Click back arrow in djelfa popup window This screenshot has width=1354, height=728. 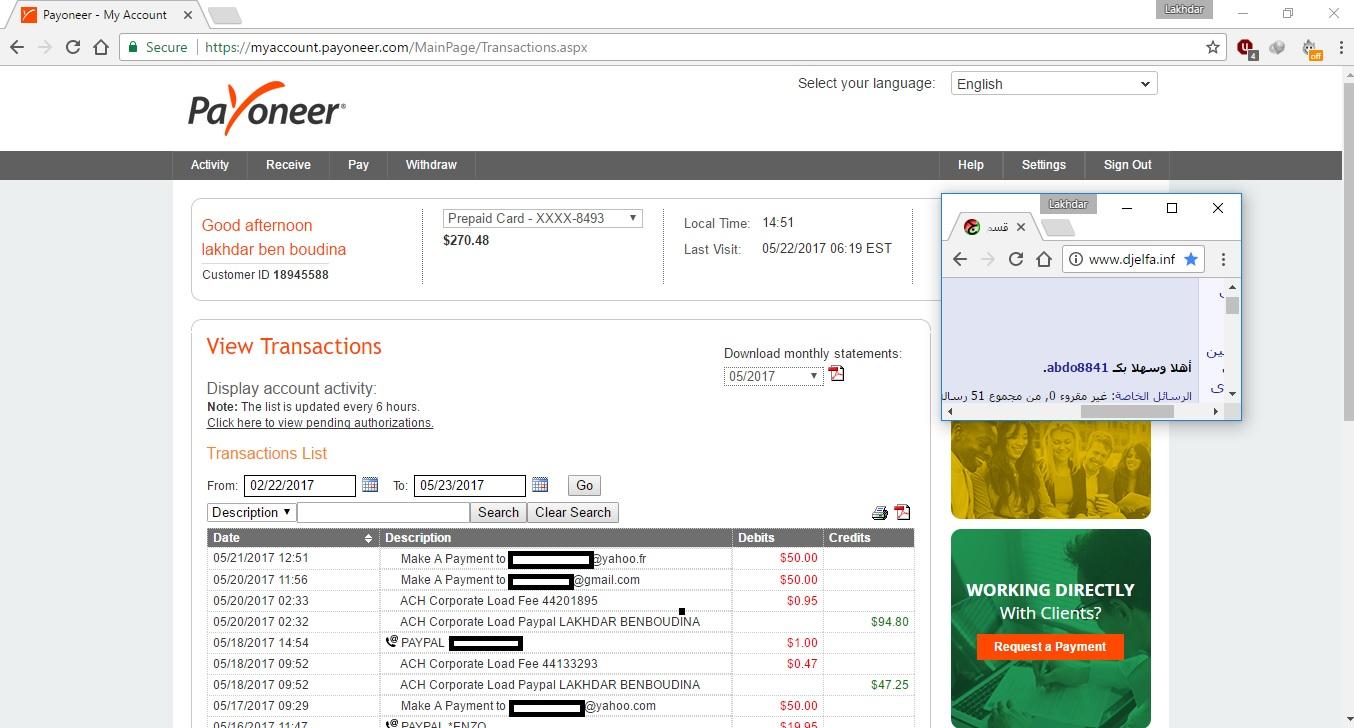(960, 259)
